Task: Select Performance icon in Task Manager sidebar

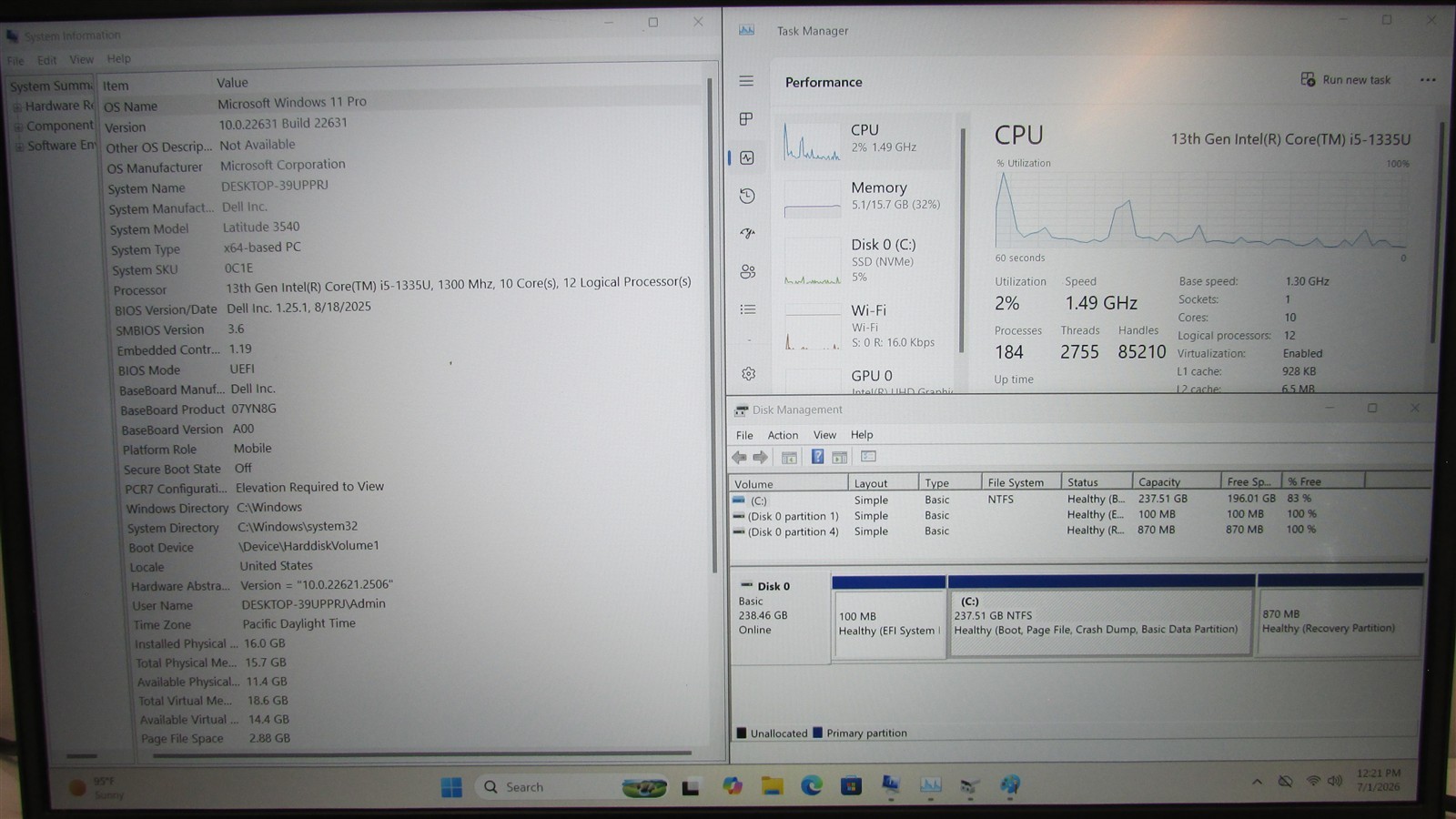Action: tap(747, 157)
